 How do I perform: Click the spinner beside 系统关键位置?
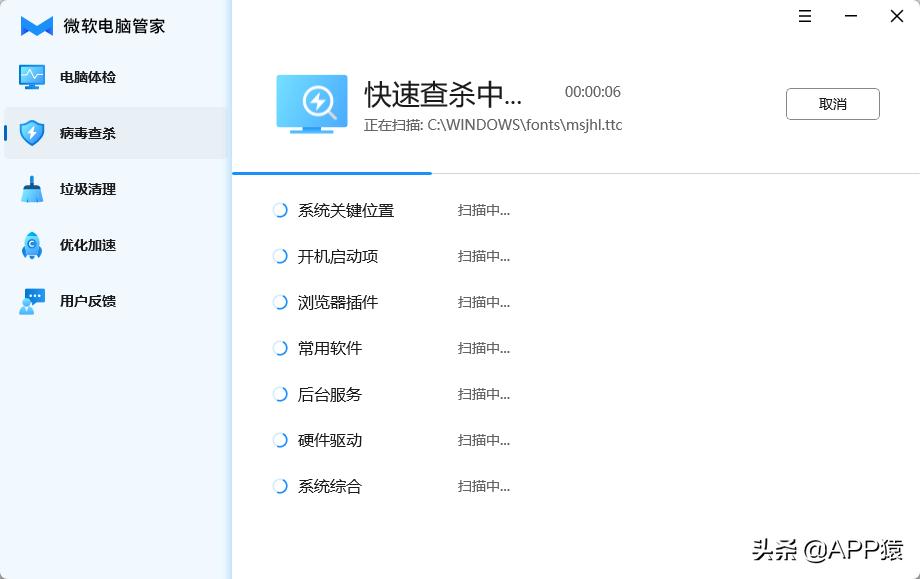(x=280, y=210)
